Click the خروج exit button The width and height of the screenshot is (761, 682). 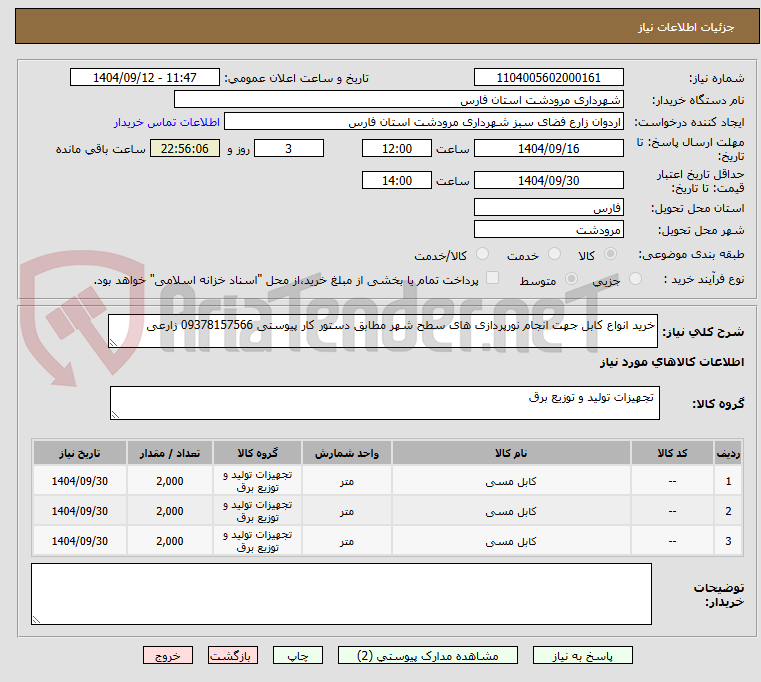[x=167, y=655]
